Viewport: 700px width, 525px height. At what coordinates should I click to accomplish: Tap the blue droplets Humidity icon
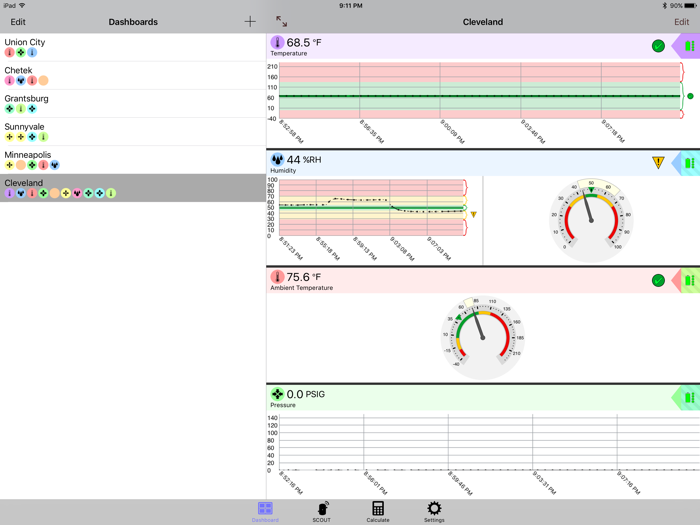(277, 159)
